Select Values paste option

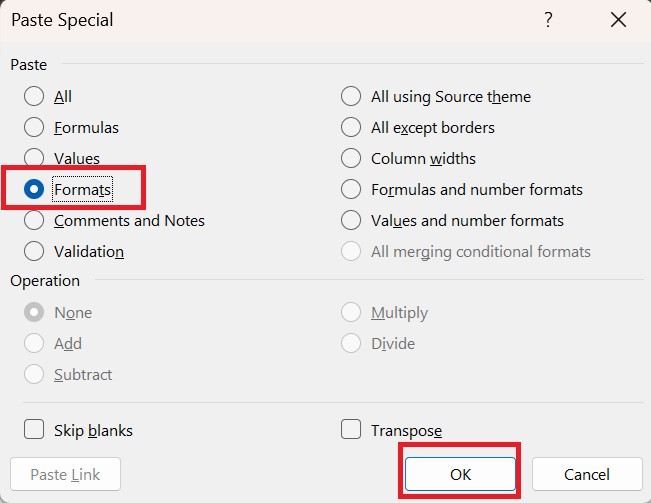pos(35,158)
